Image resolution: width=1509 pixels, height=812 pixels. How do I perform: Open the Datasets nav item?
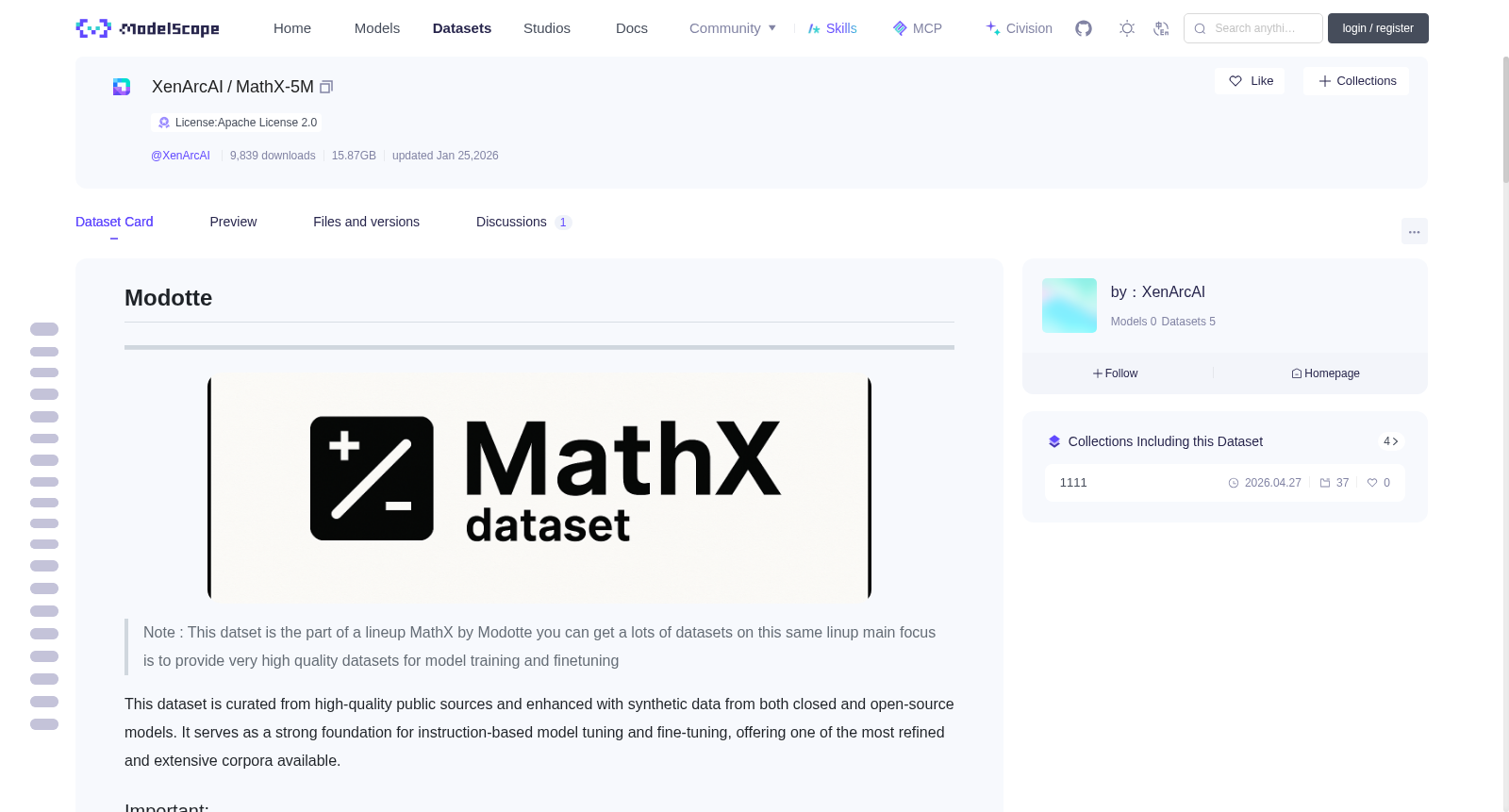pos(462,28)
